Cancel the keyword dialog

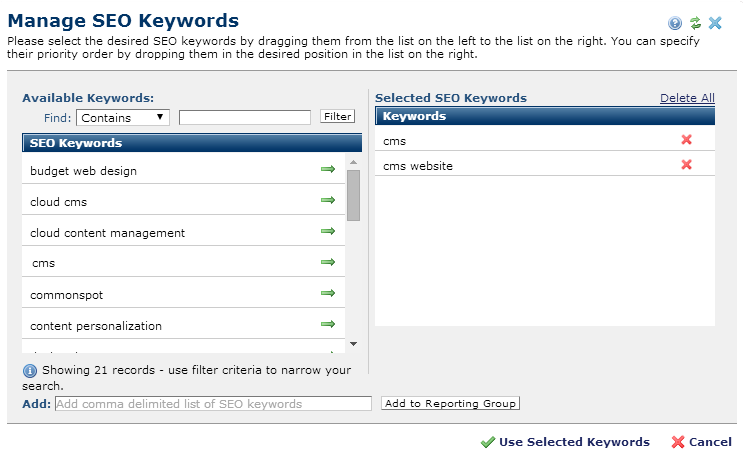coord(701,442)
